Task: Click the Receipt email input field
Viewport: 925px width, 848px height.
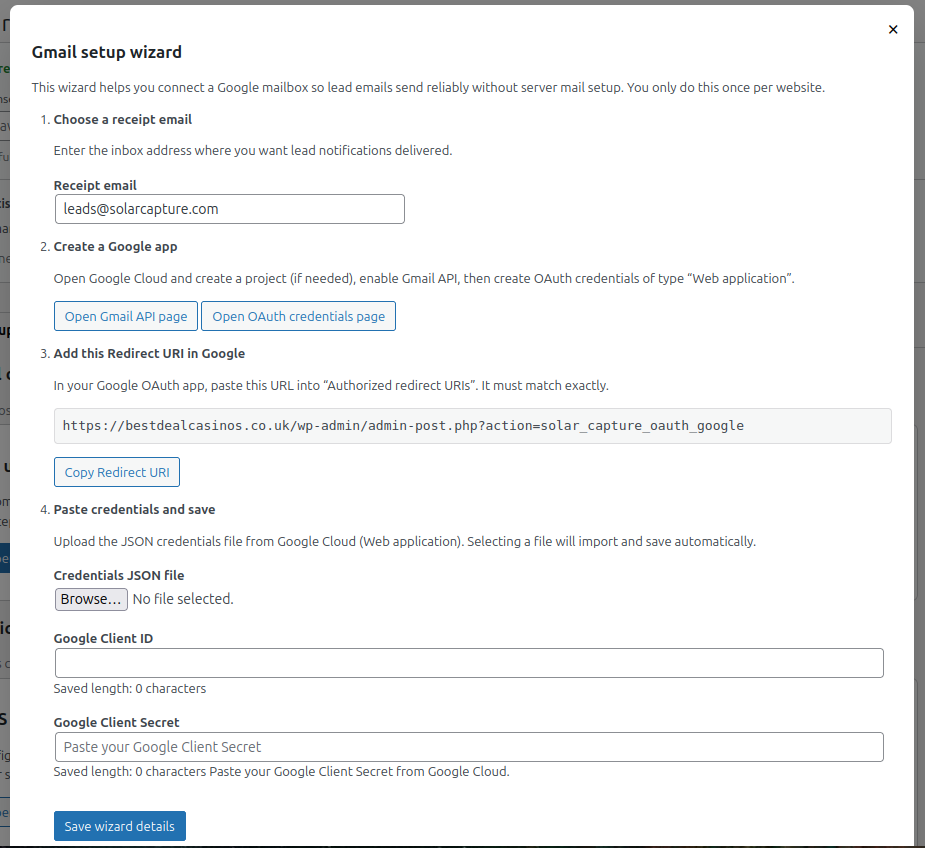Action: [x=229, y=209]
